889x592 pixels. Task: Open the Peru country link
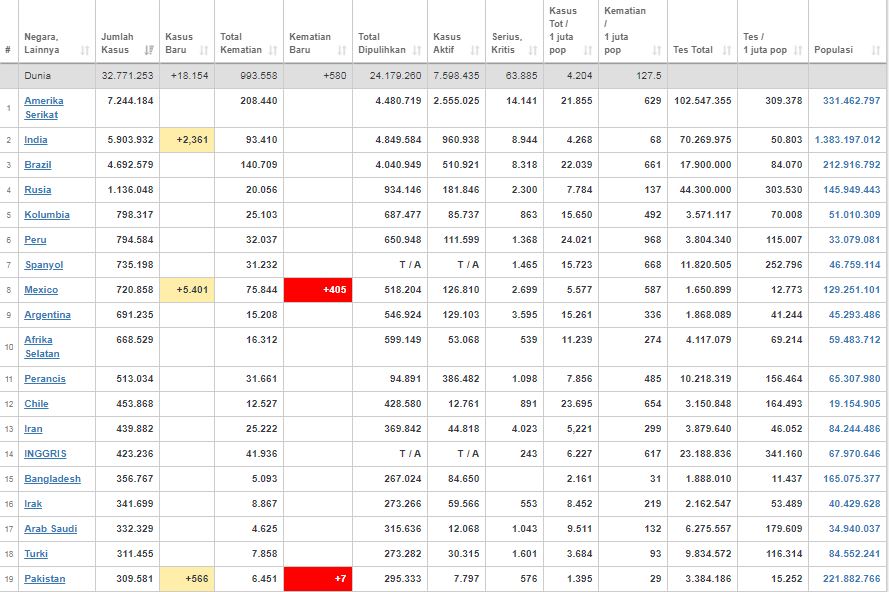point(35,239)
